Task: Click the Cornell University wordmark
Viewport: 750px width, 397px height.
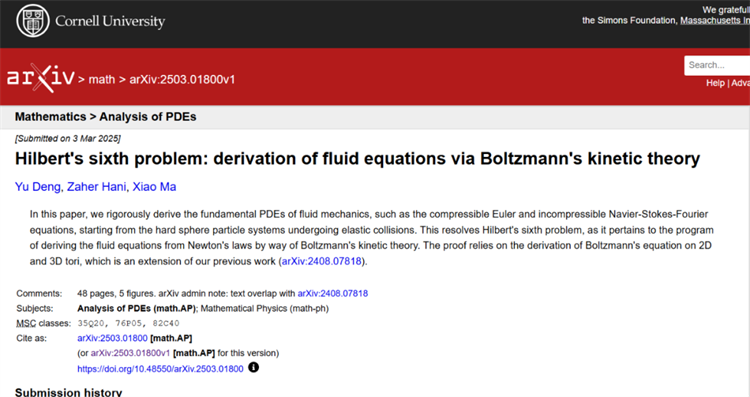Action: coord(110,21)
